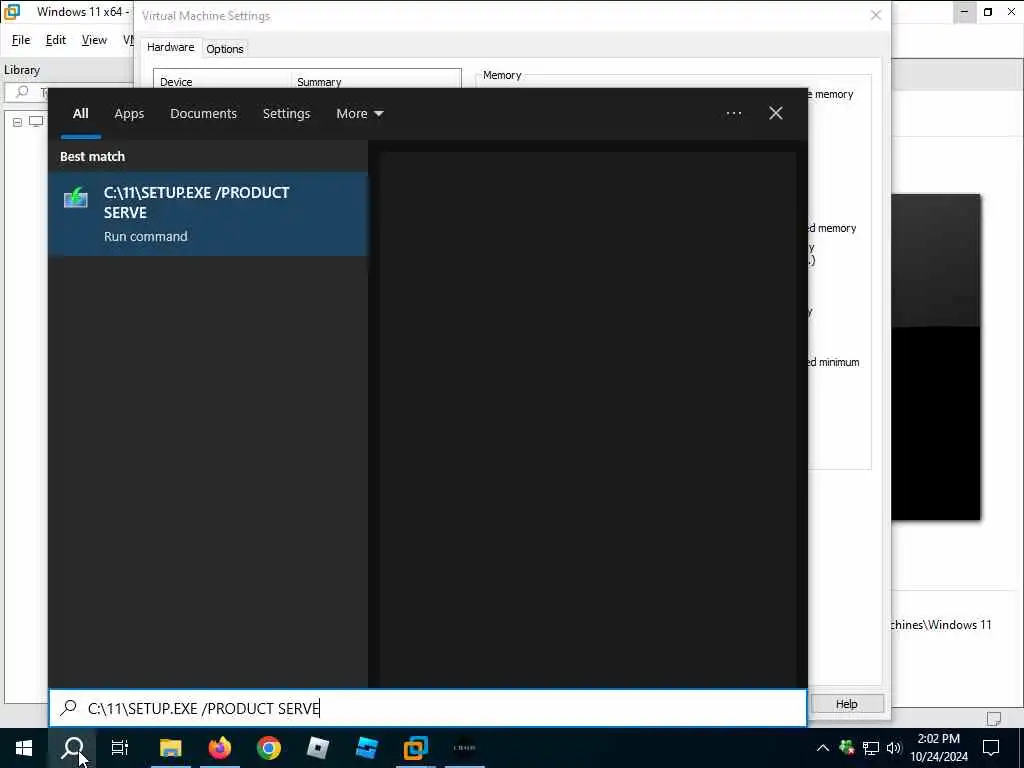Switch to Documents search filter
Screen dimensions: 1024x768
203,114
